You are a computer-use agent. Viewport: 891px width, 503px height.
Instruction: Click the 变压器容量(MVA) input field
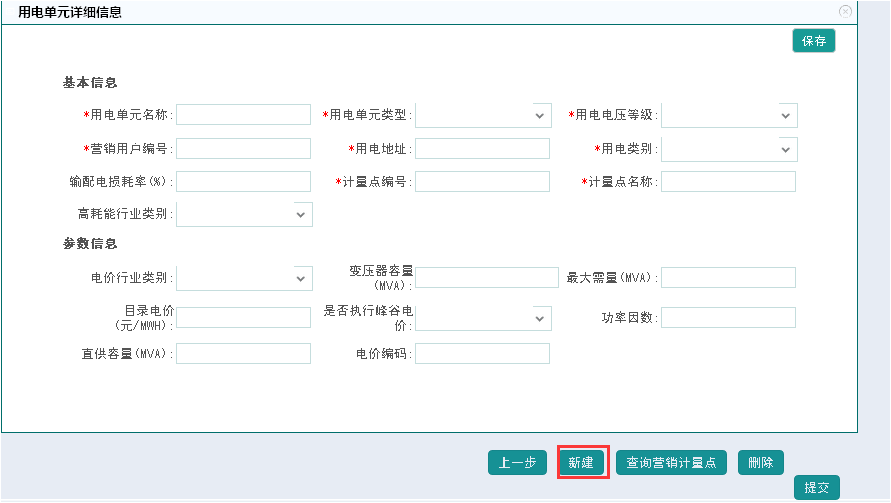point(486,278)
